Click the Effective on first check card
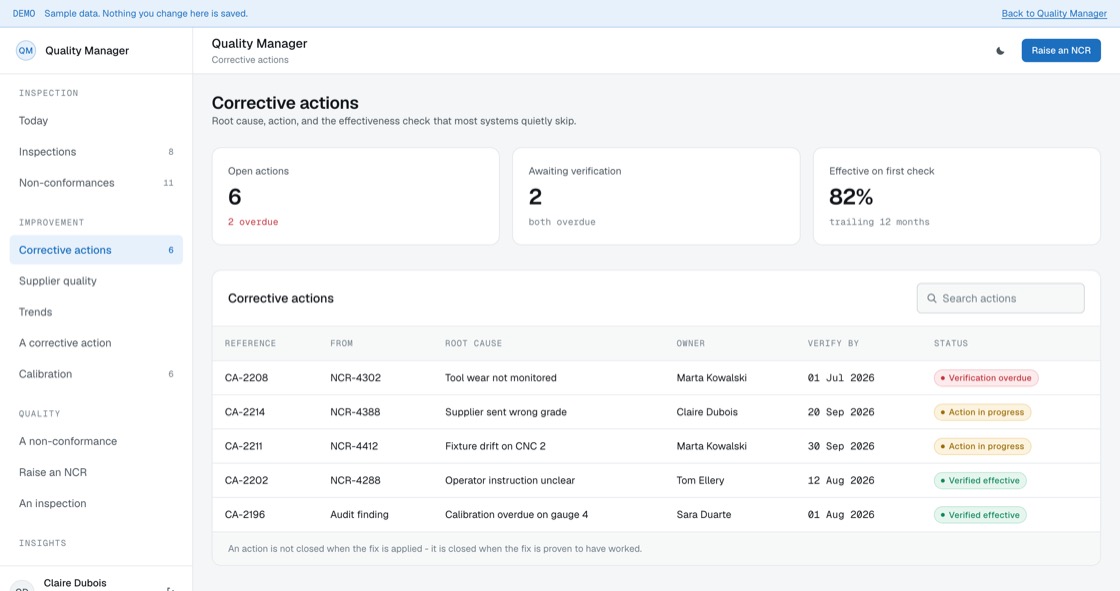1120x591 pixels. click(957, 197)
